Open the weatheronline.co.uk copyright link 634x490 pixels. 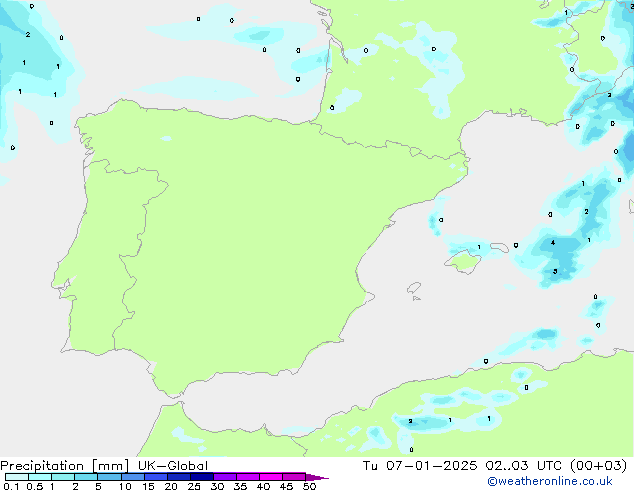[550, 481]
